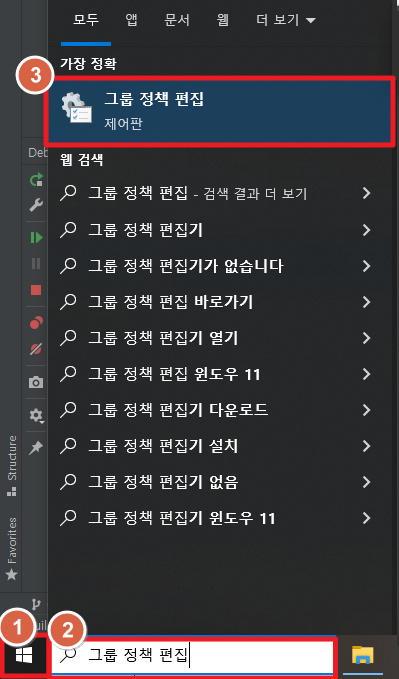The width and height of the screenshot is (399, 679).
Task: Click the red Stop icon in the IDE
Action: coord(36,290)
